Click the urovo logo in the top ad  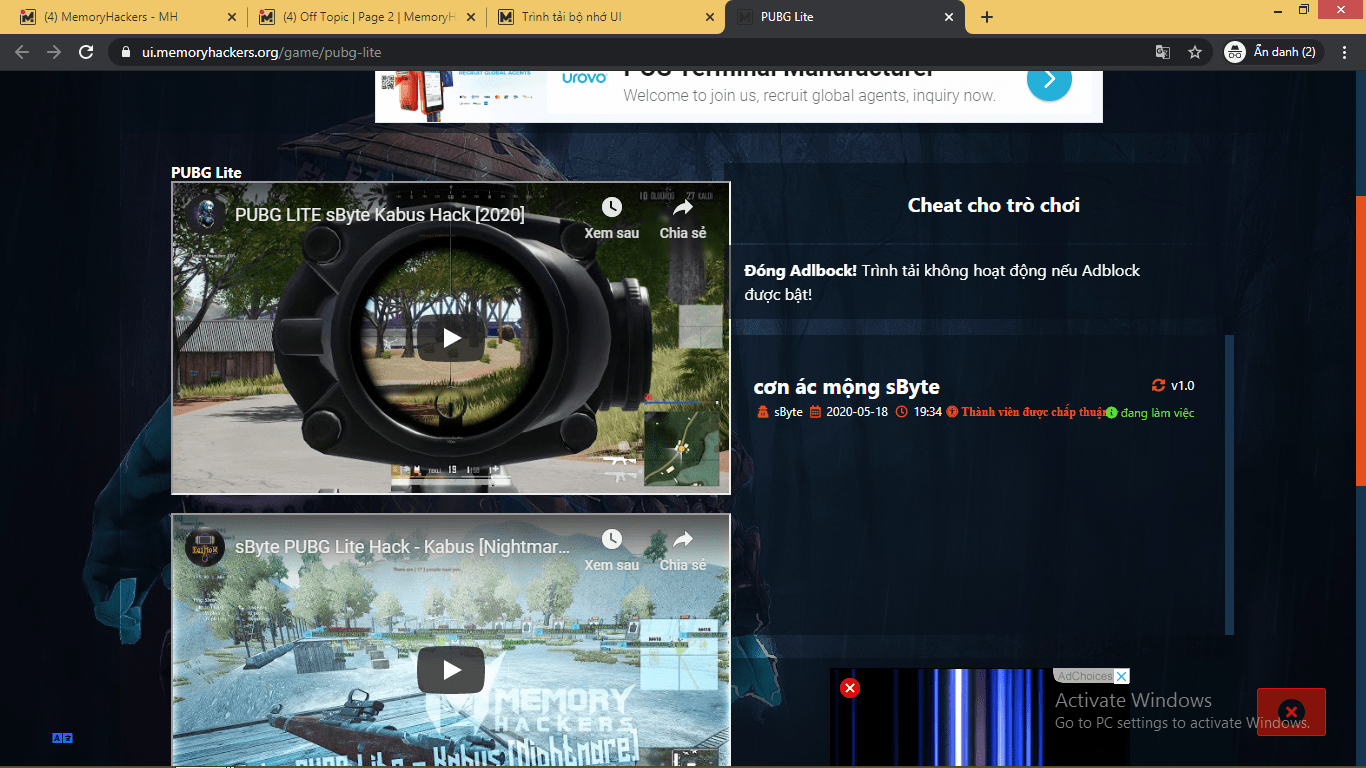[584, 78]
